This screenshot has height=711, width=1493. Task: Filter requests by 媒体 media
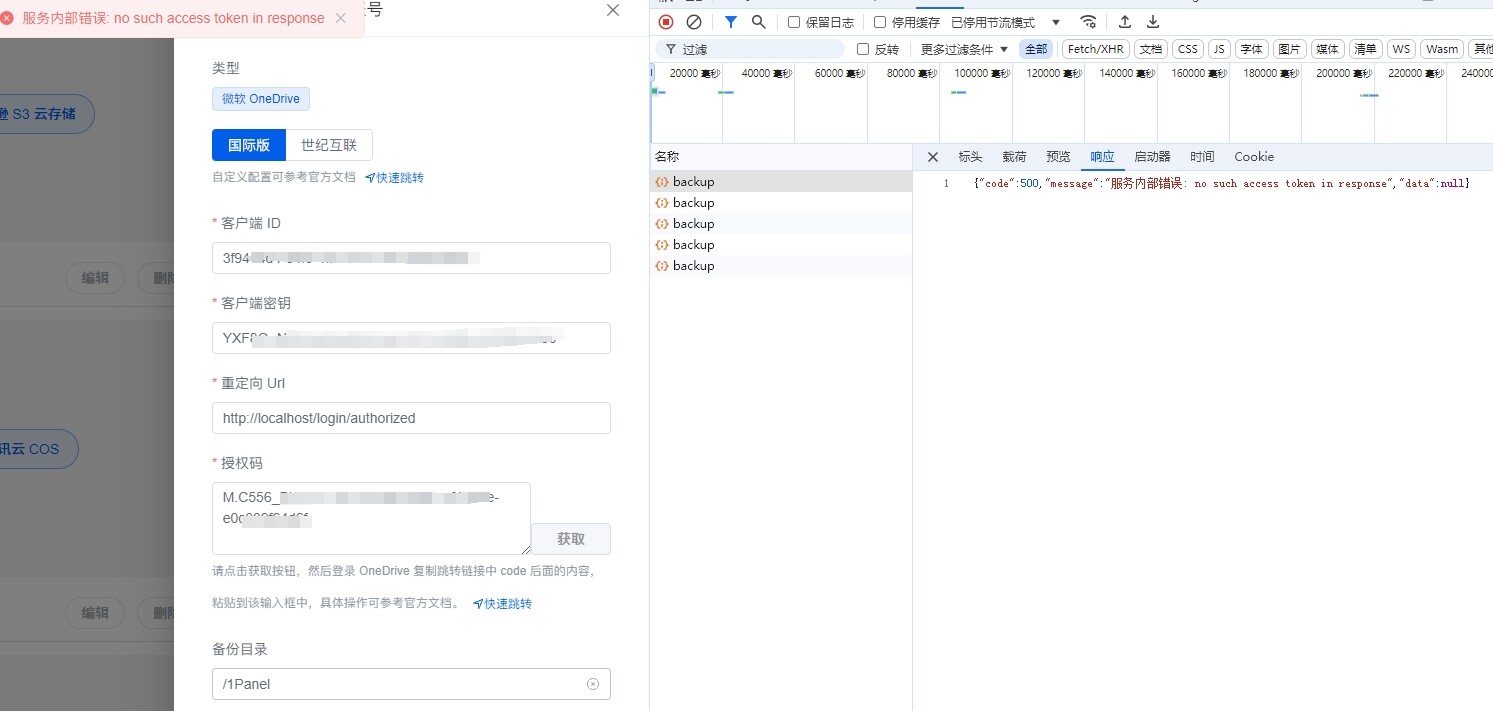[1327, 49]
